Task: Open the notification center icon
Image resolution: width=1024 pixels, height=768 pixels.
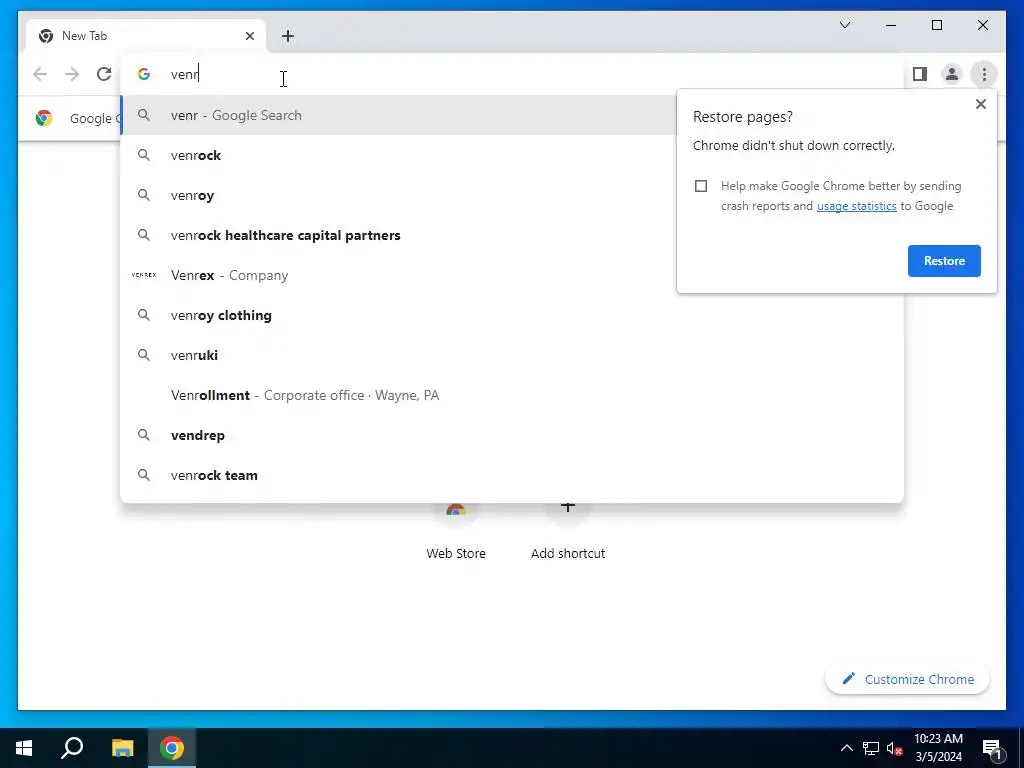Action: click(x=992, y=748)
